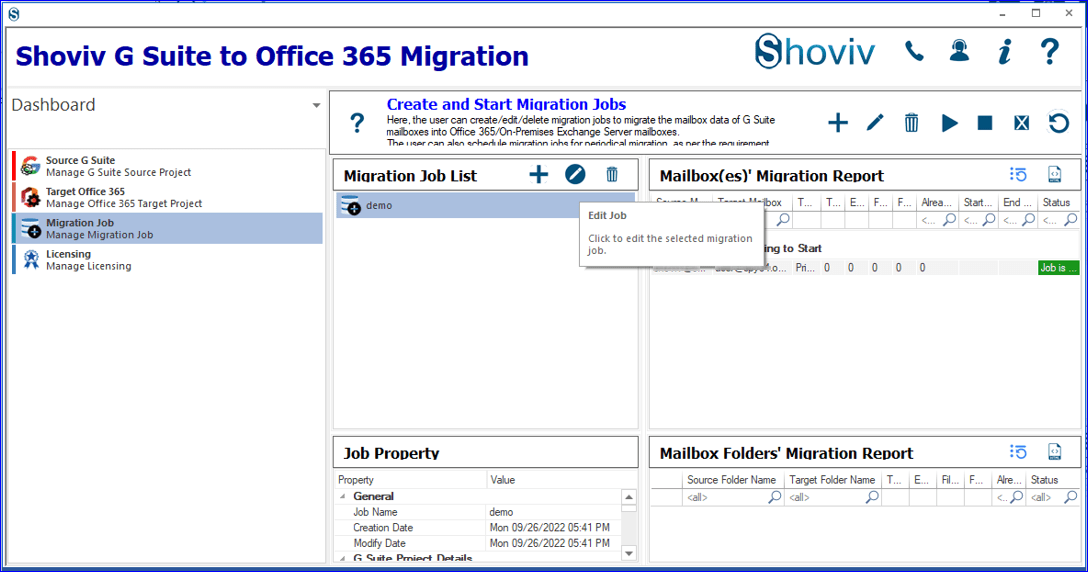Click the Value column header
This screenshot has height=572, width=1088.
point(561,480)
